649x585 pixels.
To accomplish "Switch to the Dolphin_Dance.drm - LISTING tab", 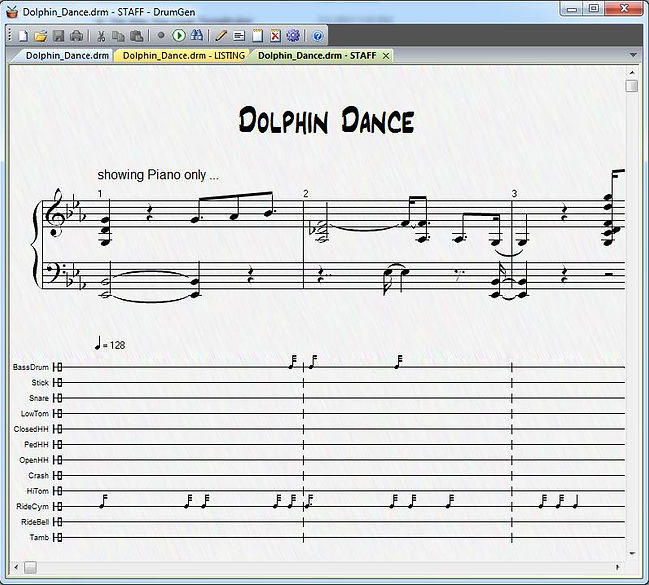I will point(183,55).
